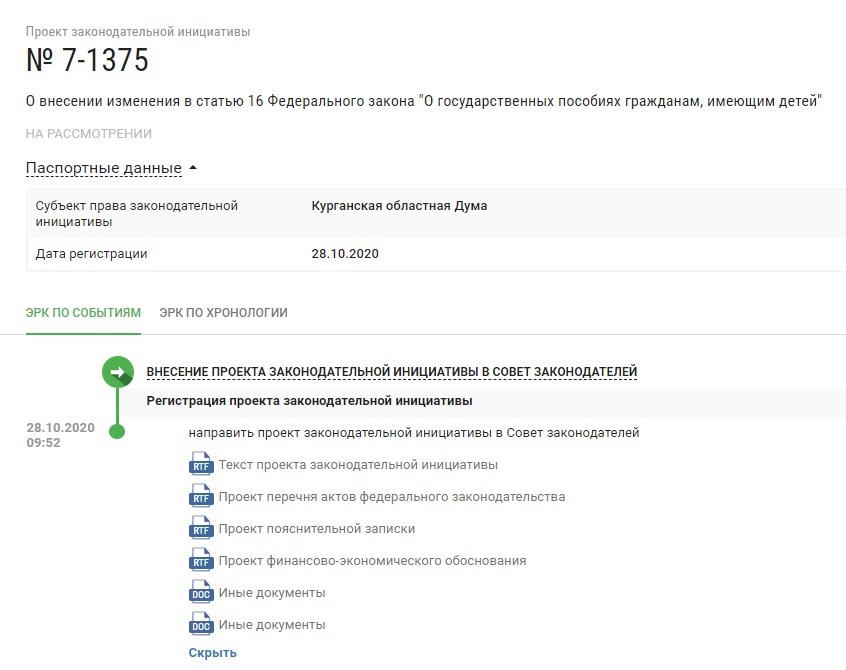This screenshot has height=670, width=846.
Task: Click the green arrow stage icon
Action: pos(118,372)
